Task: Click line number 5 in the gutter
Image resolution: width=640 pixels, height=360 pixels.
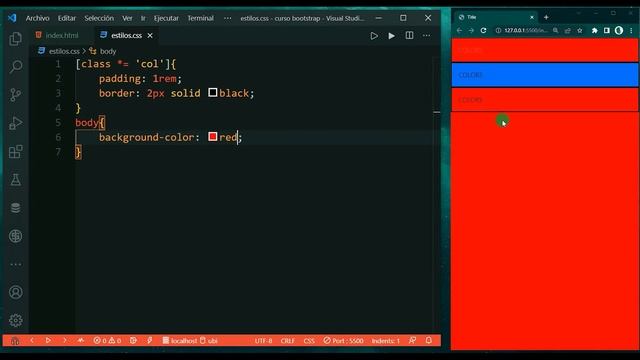Action: coord(58,122)
